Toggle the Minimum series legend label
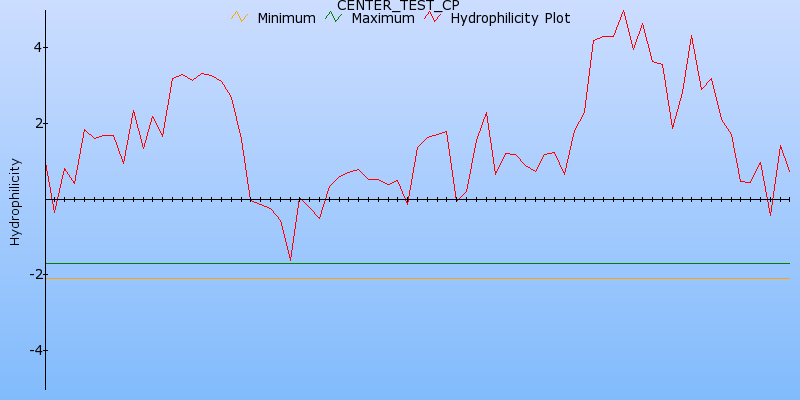Screen dimensions: 800x400 pos(286,18)
